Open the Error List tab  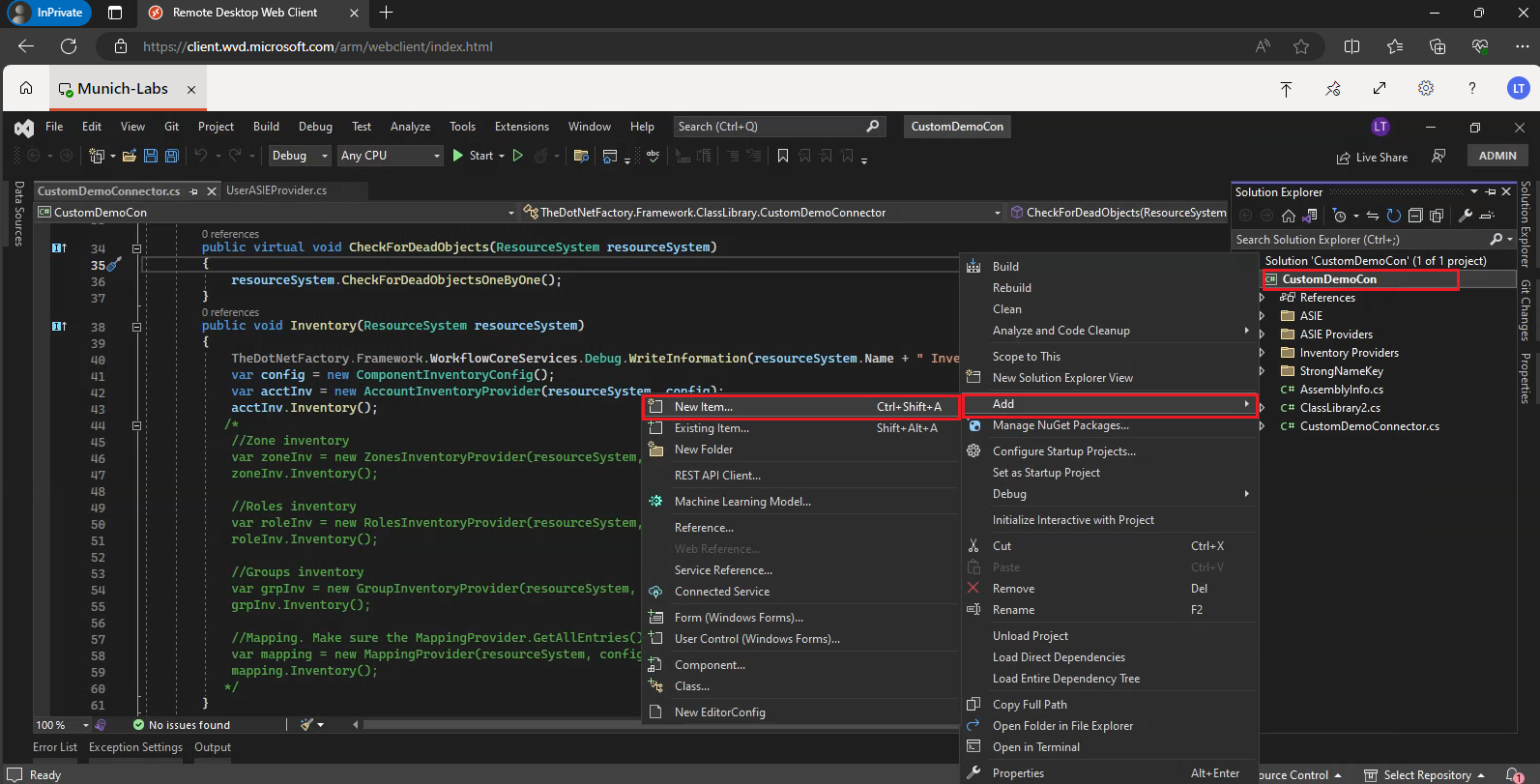55,747
